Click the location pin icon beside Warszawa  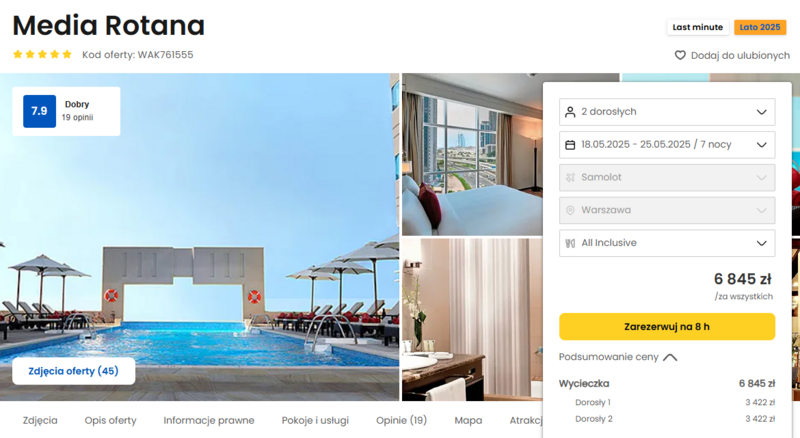tap(570, 210)
